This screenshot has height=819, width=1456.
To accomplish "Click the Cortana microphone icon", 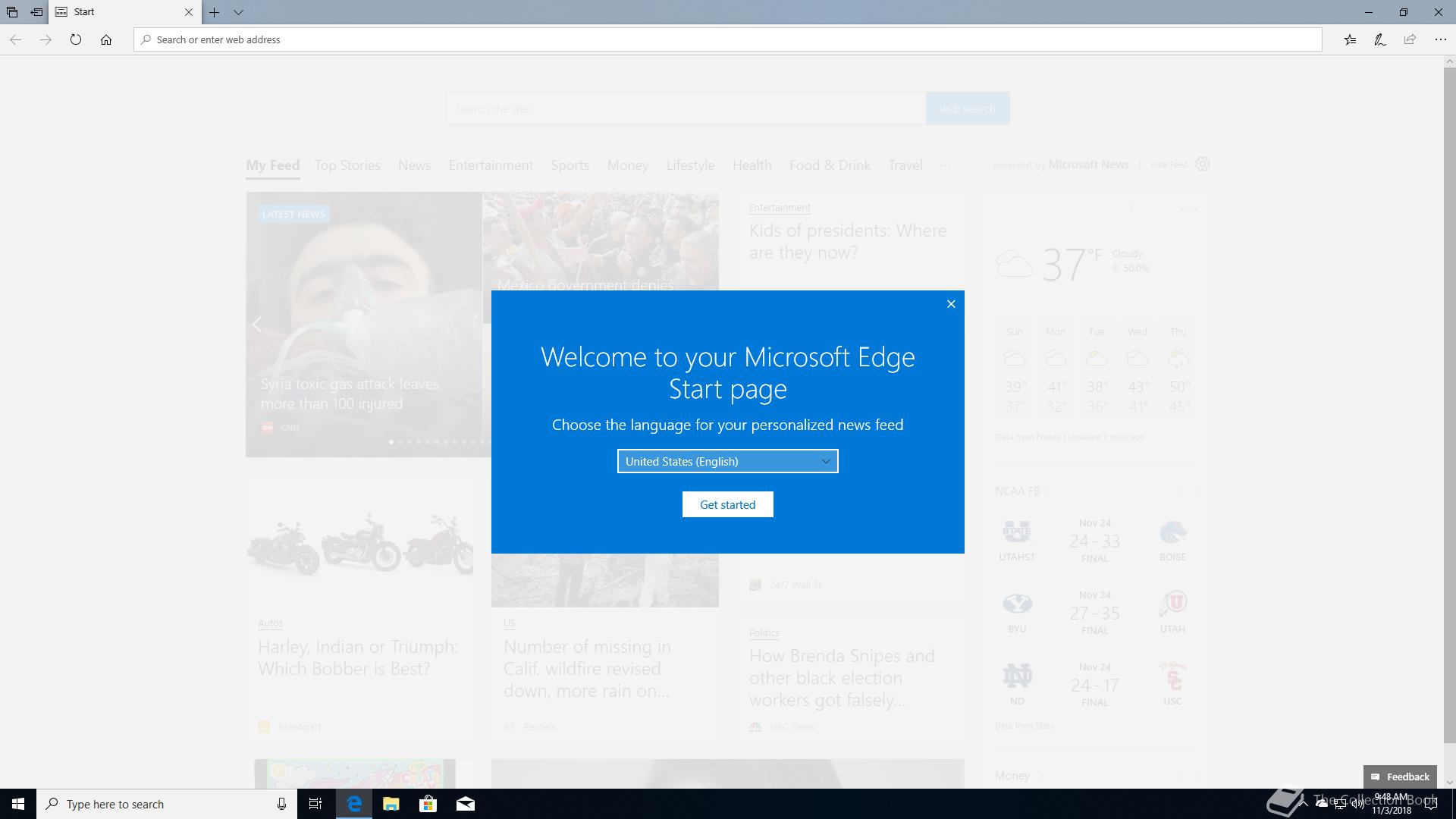I will click(281, 804).
